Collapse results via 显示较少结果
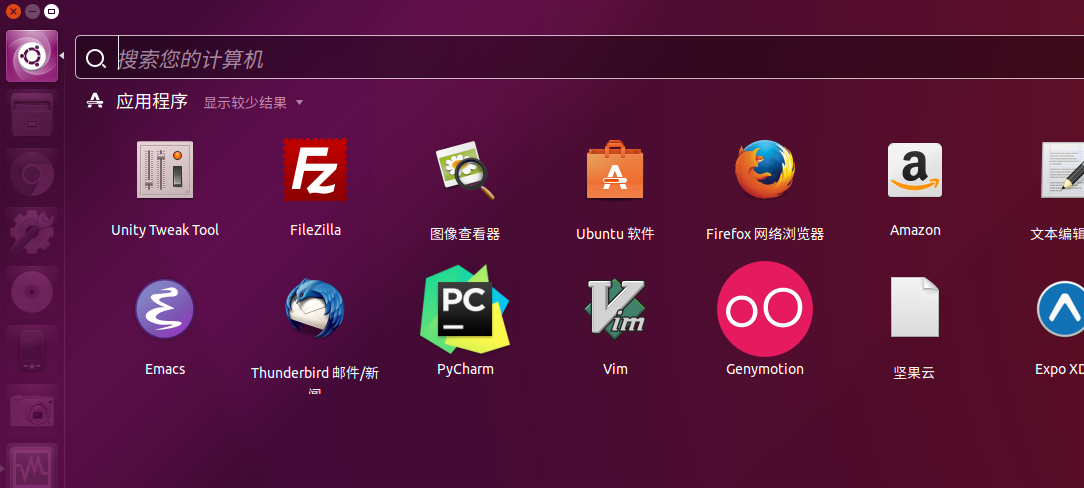The height and width of the screenshot is (488, 1084). [252, 103]
